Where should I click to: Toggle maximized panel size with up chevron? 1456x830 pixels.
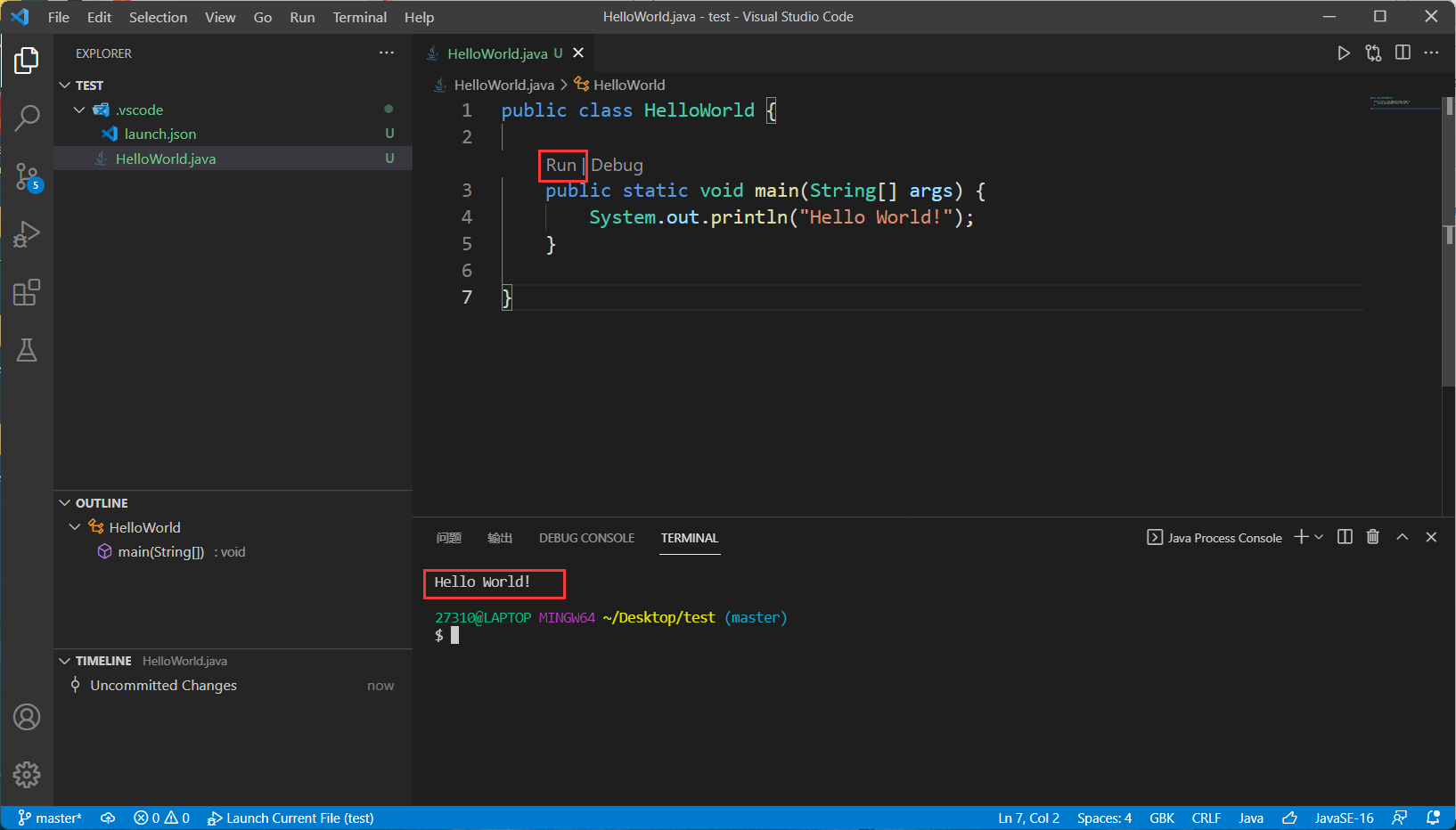(1402, 537)
